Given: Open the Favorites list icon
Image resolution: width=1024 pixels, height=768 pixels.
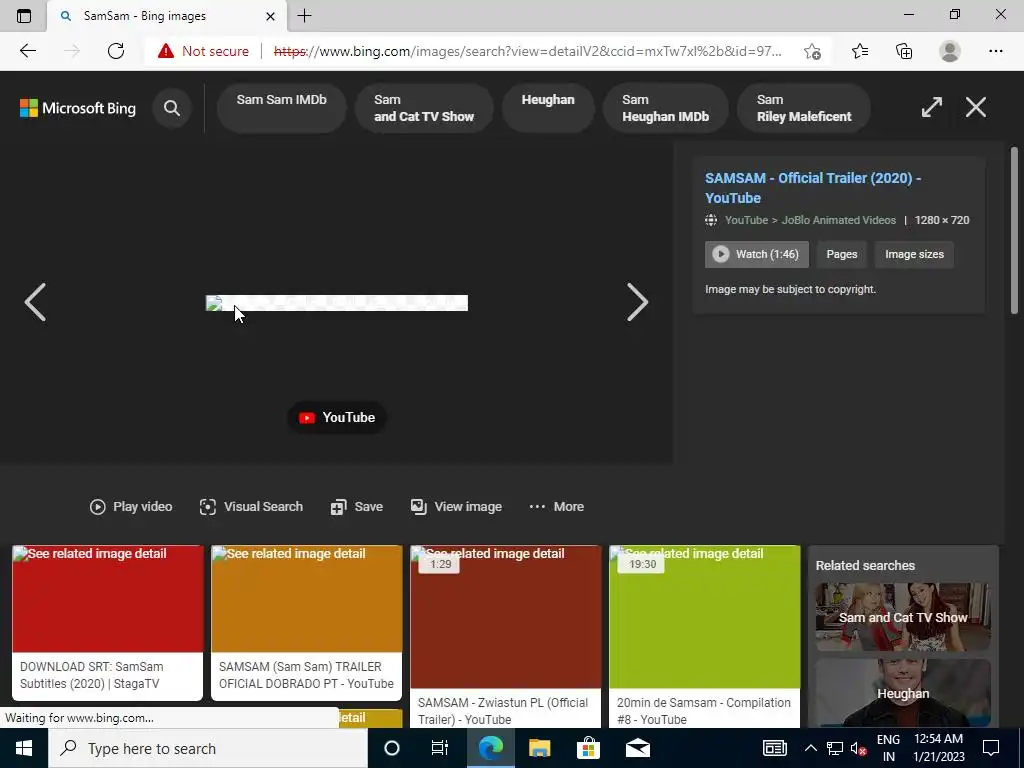Looking at the screenshot, I should 860,51.
